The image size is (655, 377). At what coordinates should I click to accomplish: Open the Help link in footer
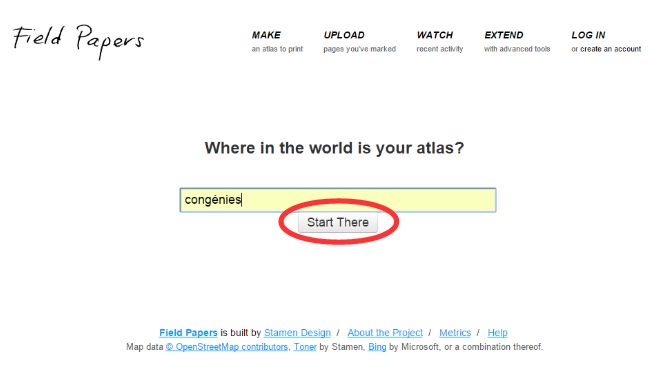(x=497, y=333)
